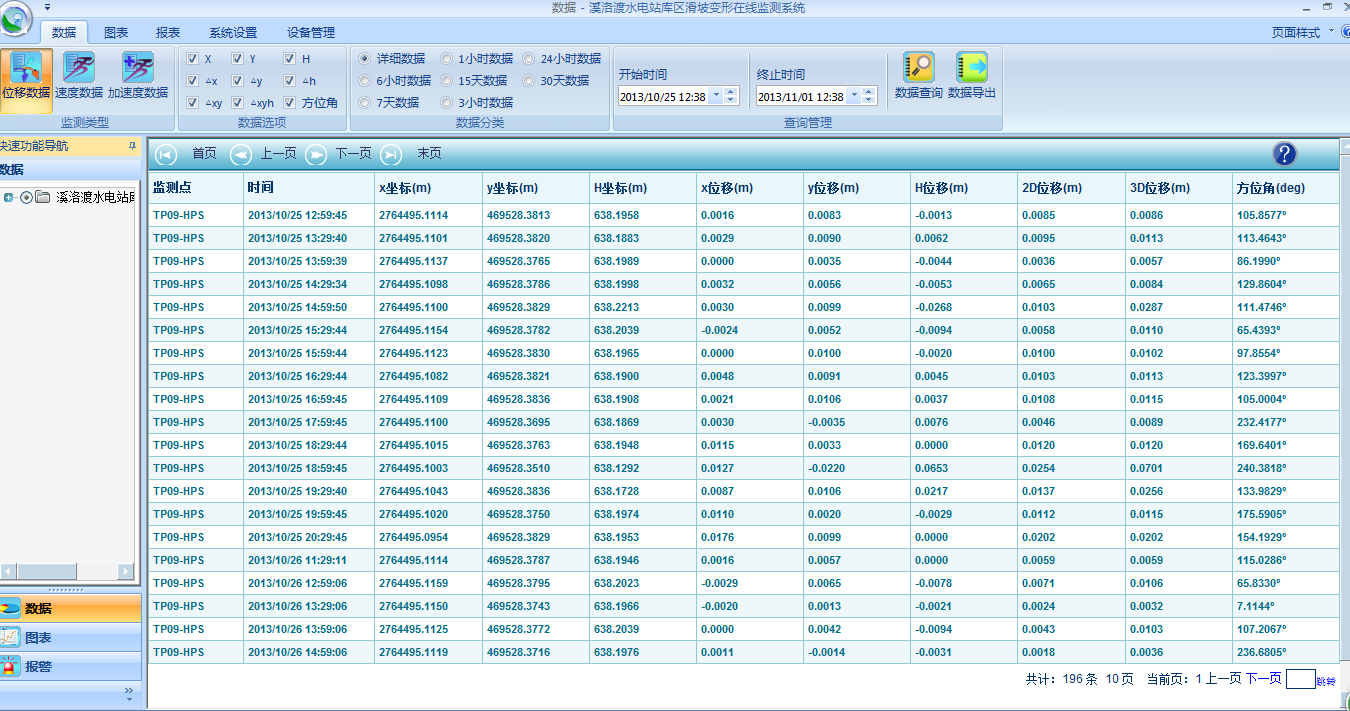1350x711 pixels.
Task: Focus the page number jump box
Action: point(1300,679)
